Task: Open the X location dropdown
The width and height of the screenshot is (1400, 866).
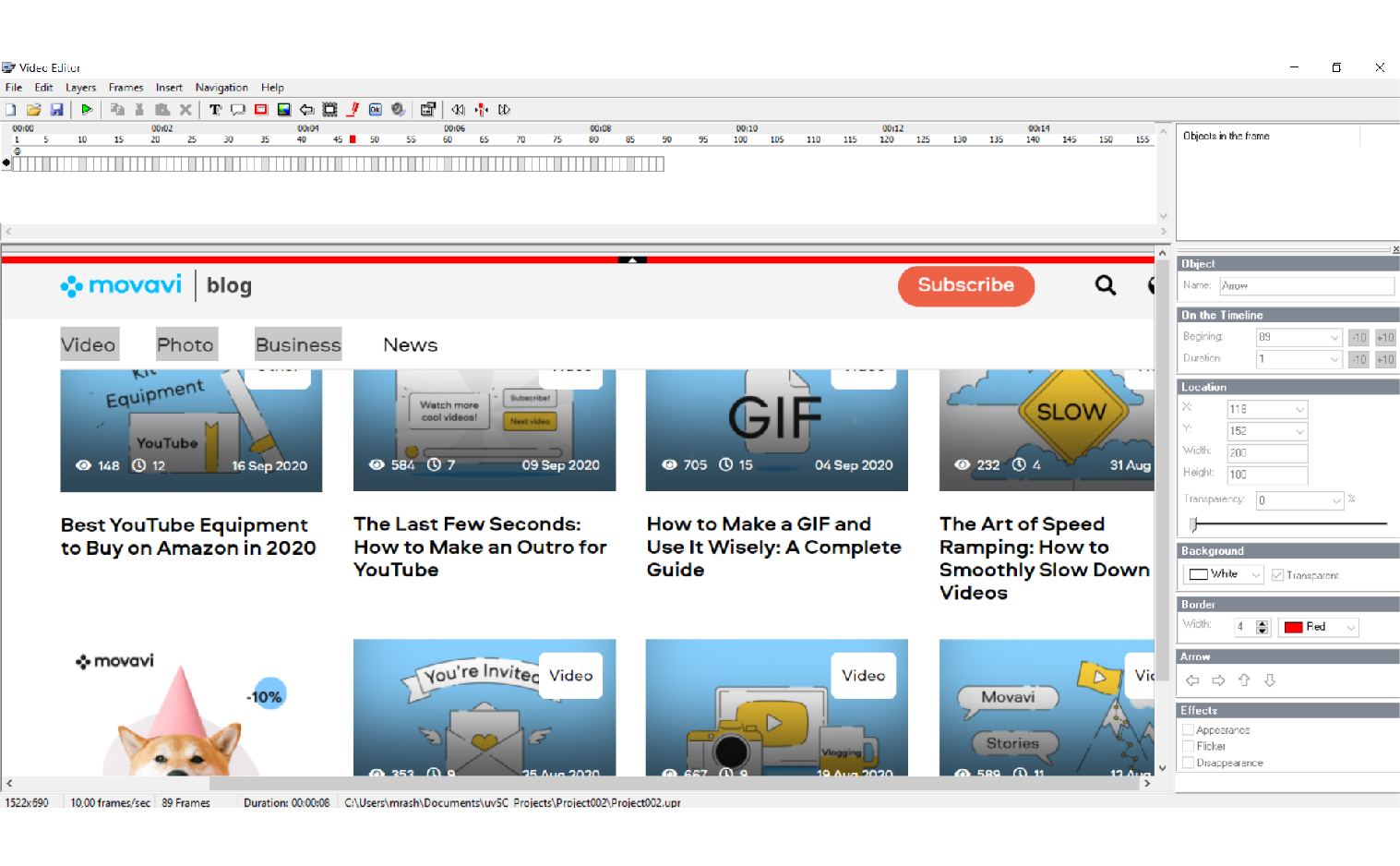Action: pos(1300,409)
